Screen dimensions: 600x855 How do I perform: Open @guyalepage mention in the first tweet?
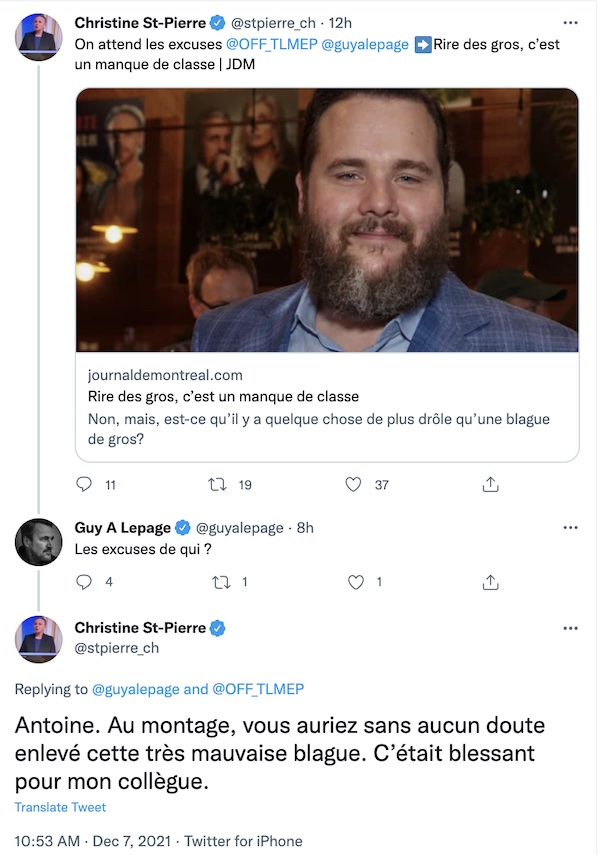coord(365,44)
